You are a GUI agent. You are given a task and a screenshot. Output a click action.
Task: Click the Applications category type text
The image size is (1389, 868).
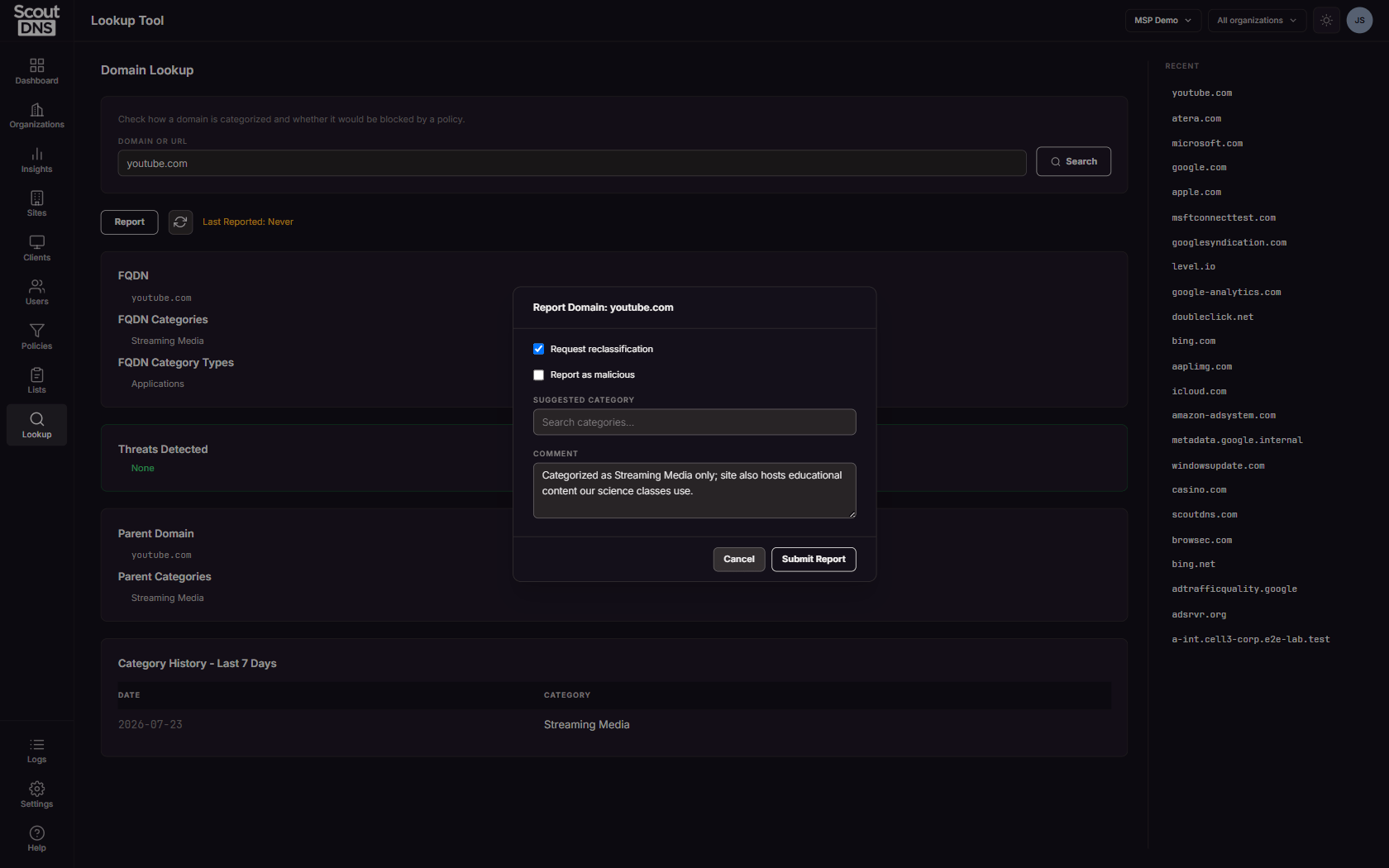157,384
